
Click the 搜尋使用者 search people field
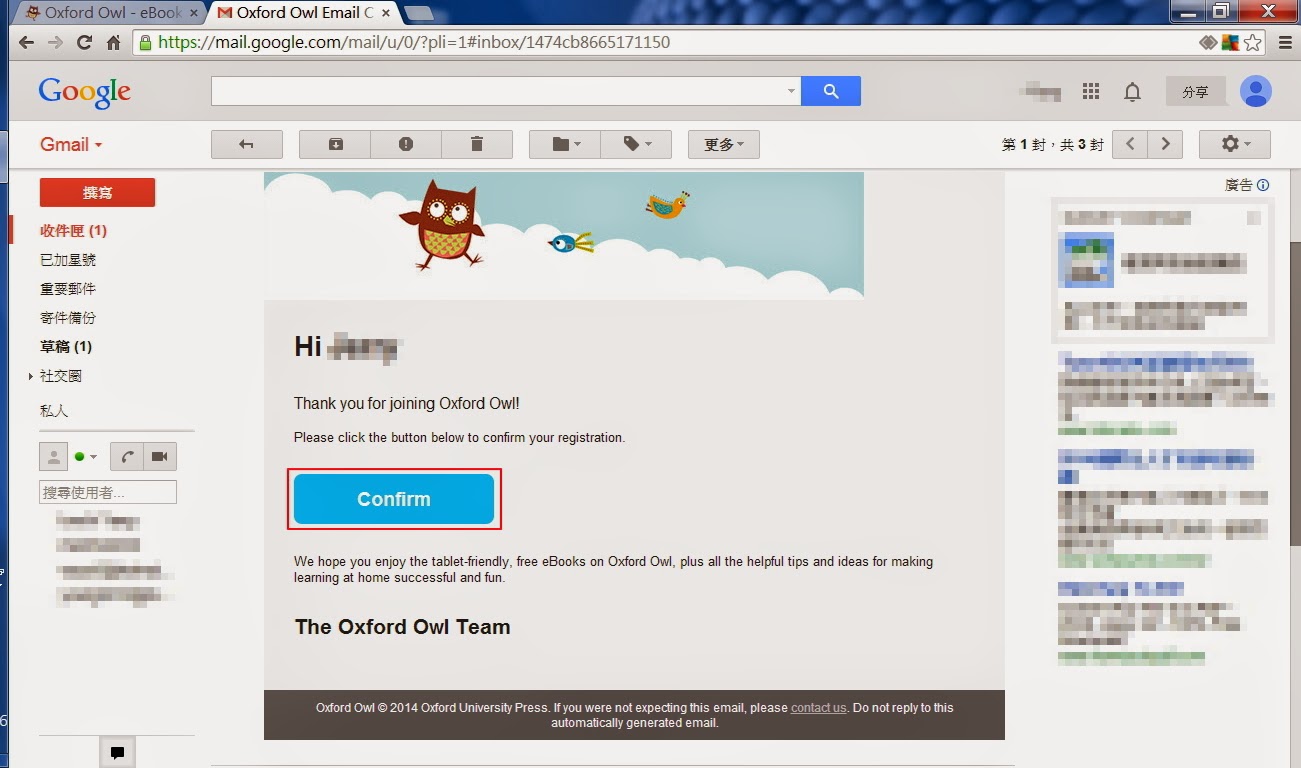[x=108, y=492]
